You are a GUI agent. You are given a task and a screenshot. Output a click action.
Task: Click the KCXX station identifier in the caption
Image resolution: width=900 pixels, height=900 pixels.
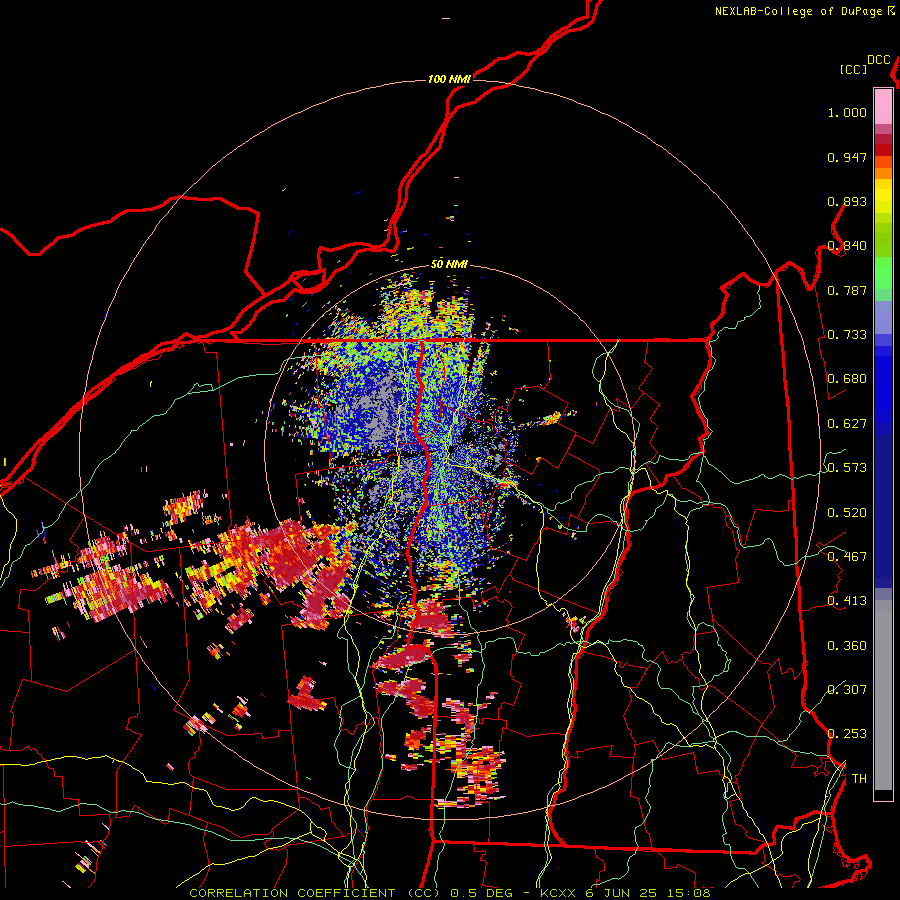557,893
